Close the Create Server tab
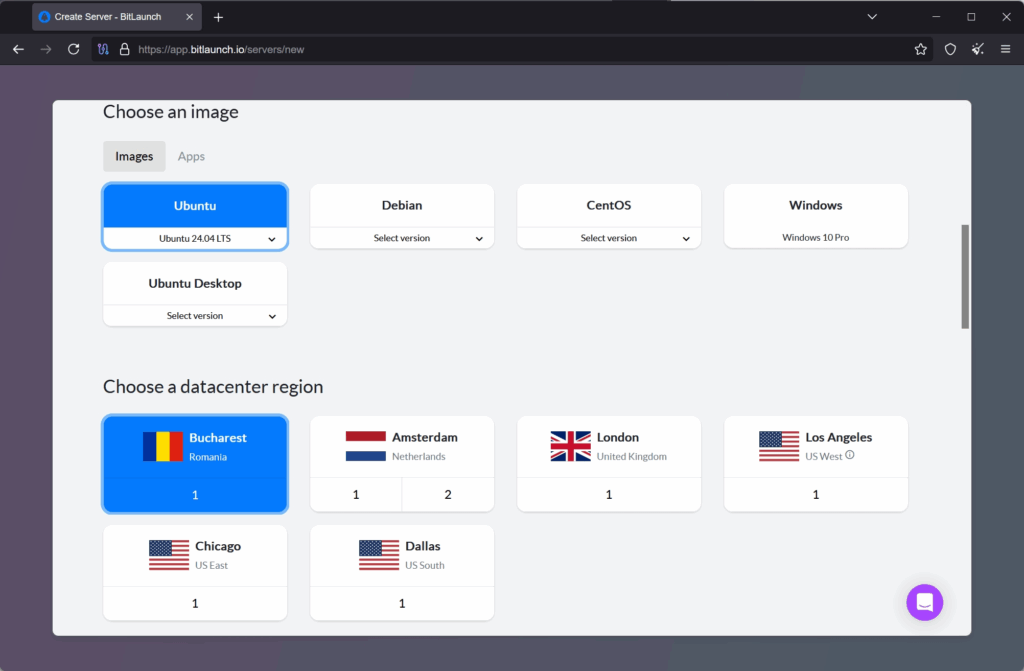Image resolution: width=1024 pixels, height=671 pixels. (x=189, y=17)
